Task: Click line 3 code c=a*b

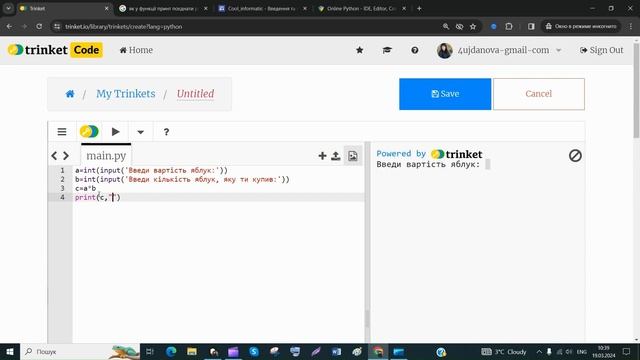Action: (x=85, y=188)
